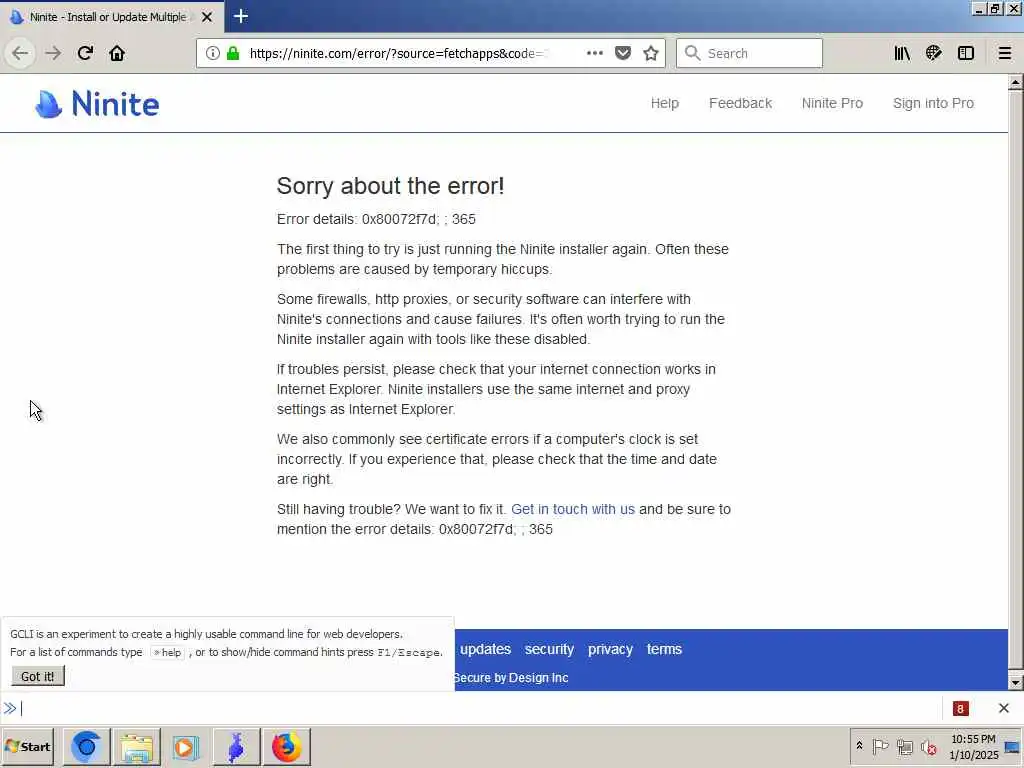Viewport: 1024px width, 768px height.
Task: Click the forward navigation arrow
Action: [x=53, y=53]
